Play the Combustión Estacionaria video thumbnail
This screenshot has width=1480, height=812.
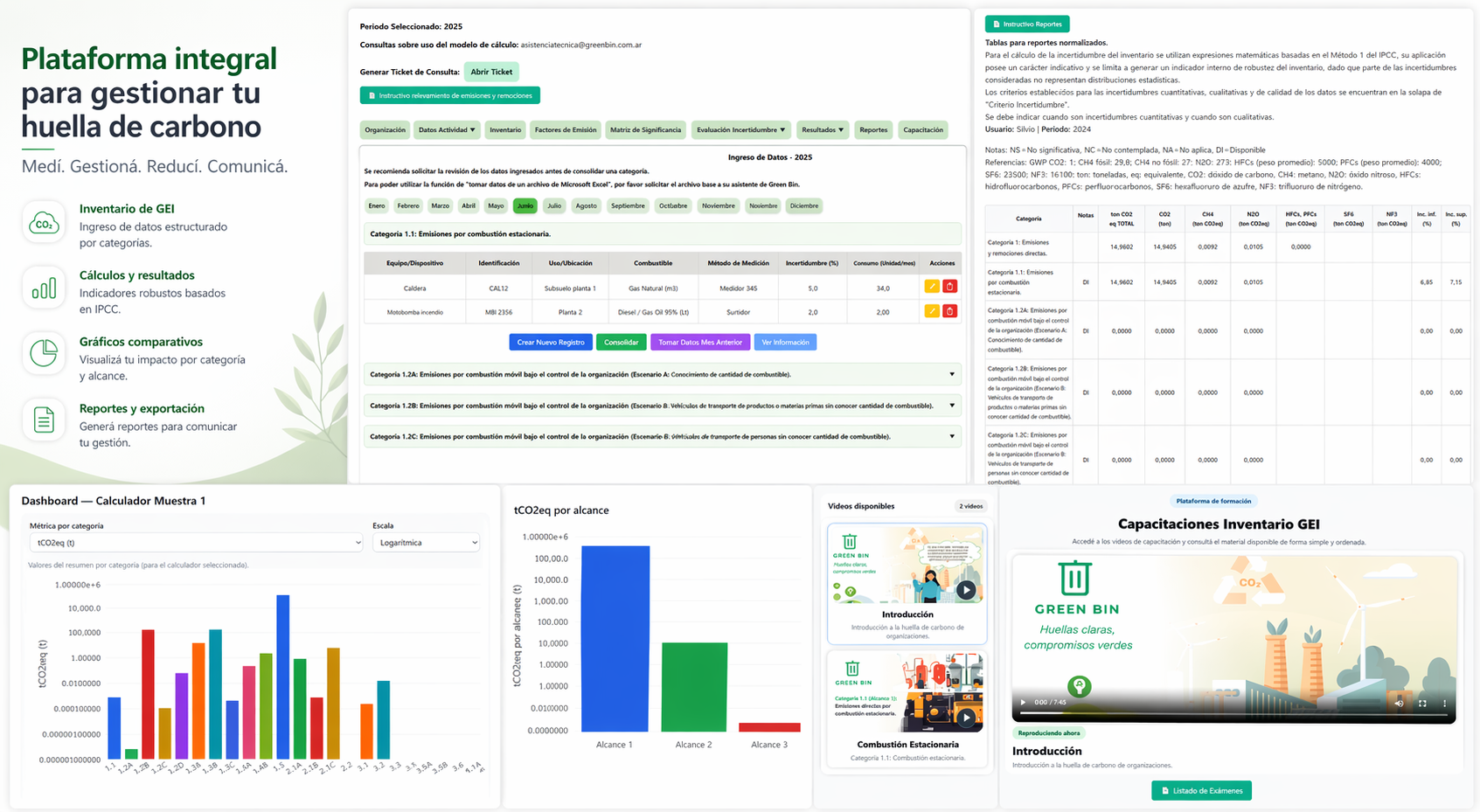click(965, 718)
